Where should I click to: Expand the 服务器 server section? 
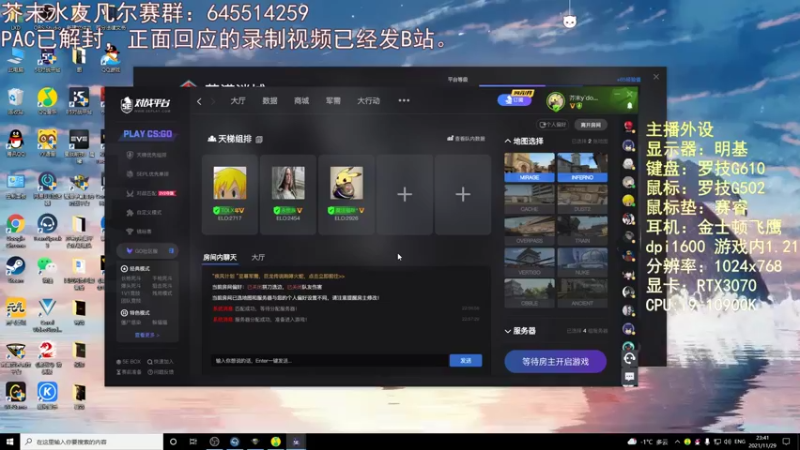click(508, 331)
